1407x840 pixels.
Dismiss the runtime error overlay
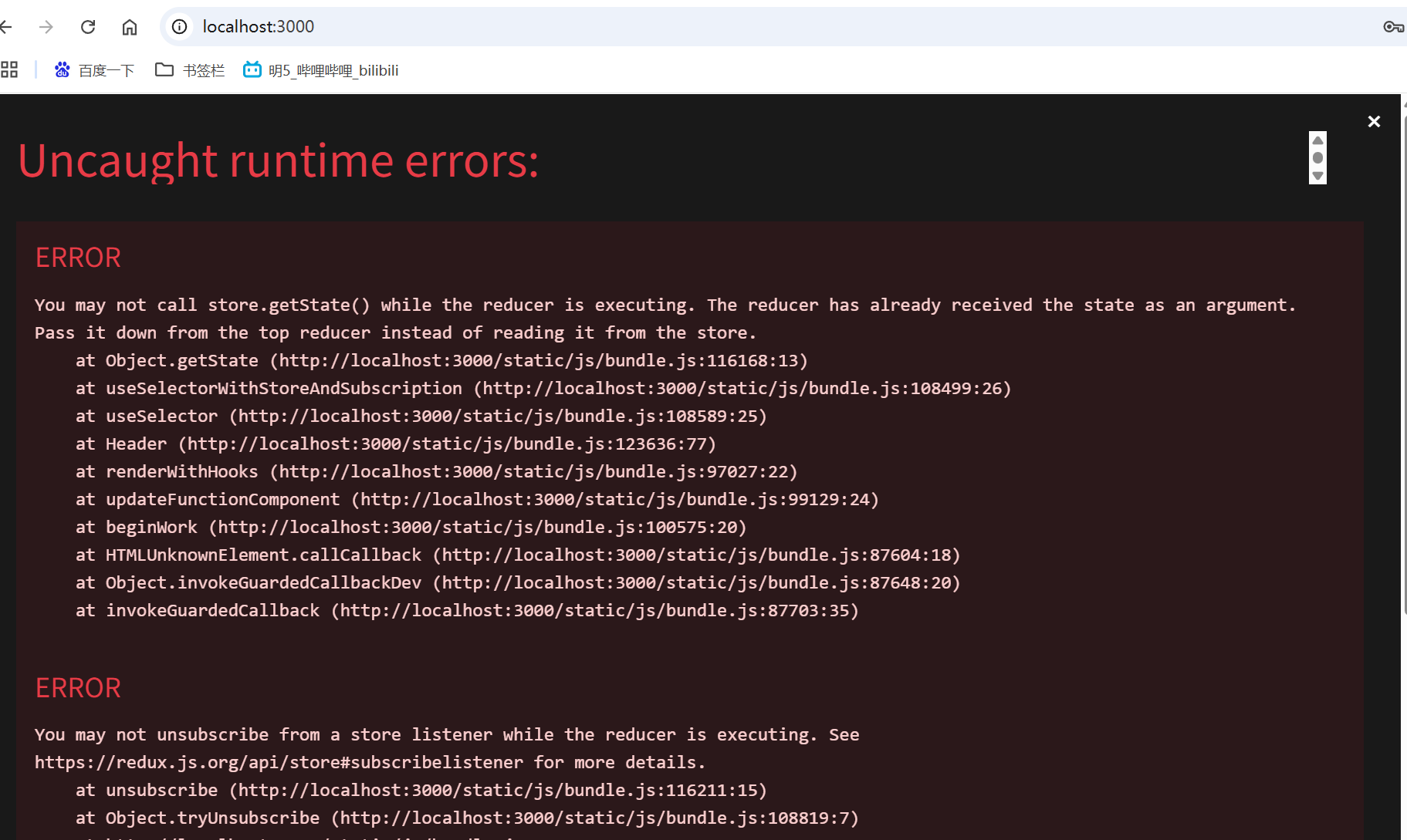pyautogui.click(x=1374, y=121)
